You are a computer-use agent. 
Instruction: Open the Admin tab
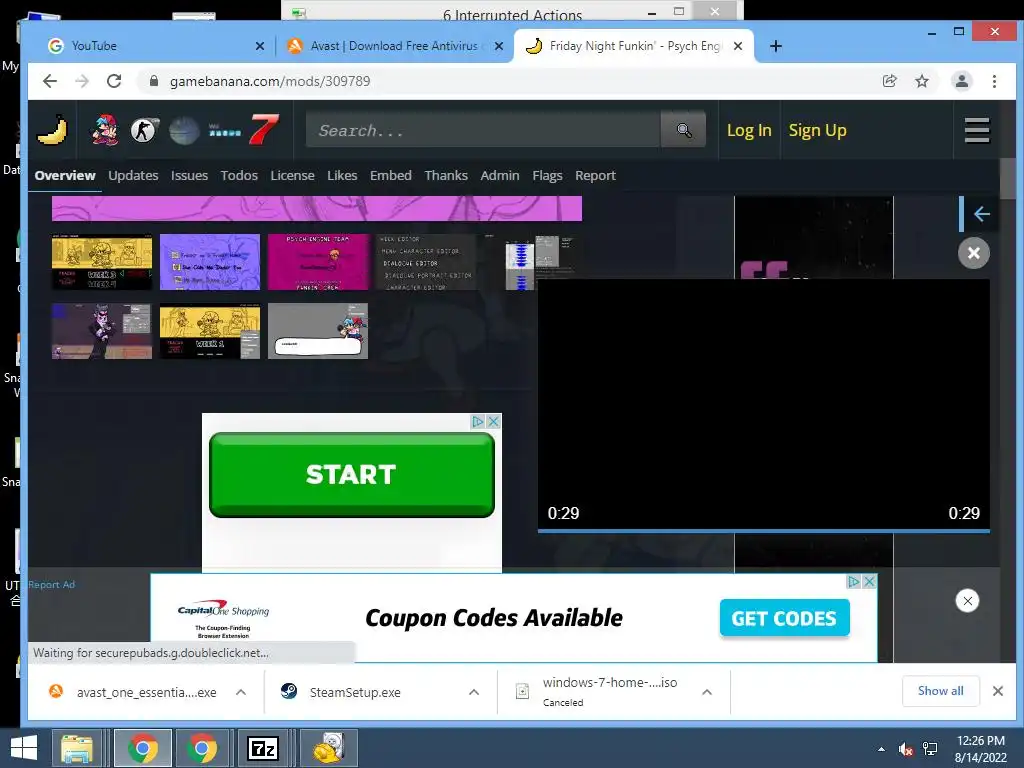500,176
